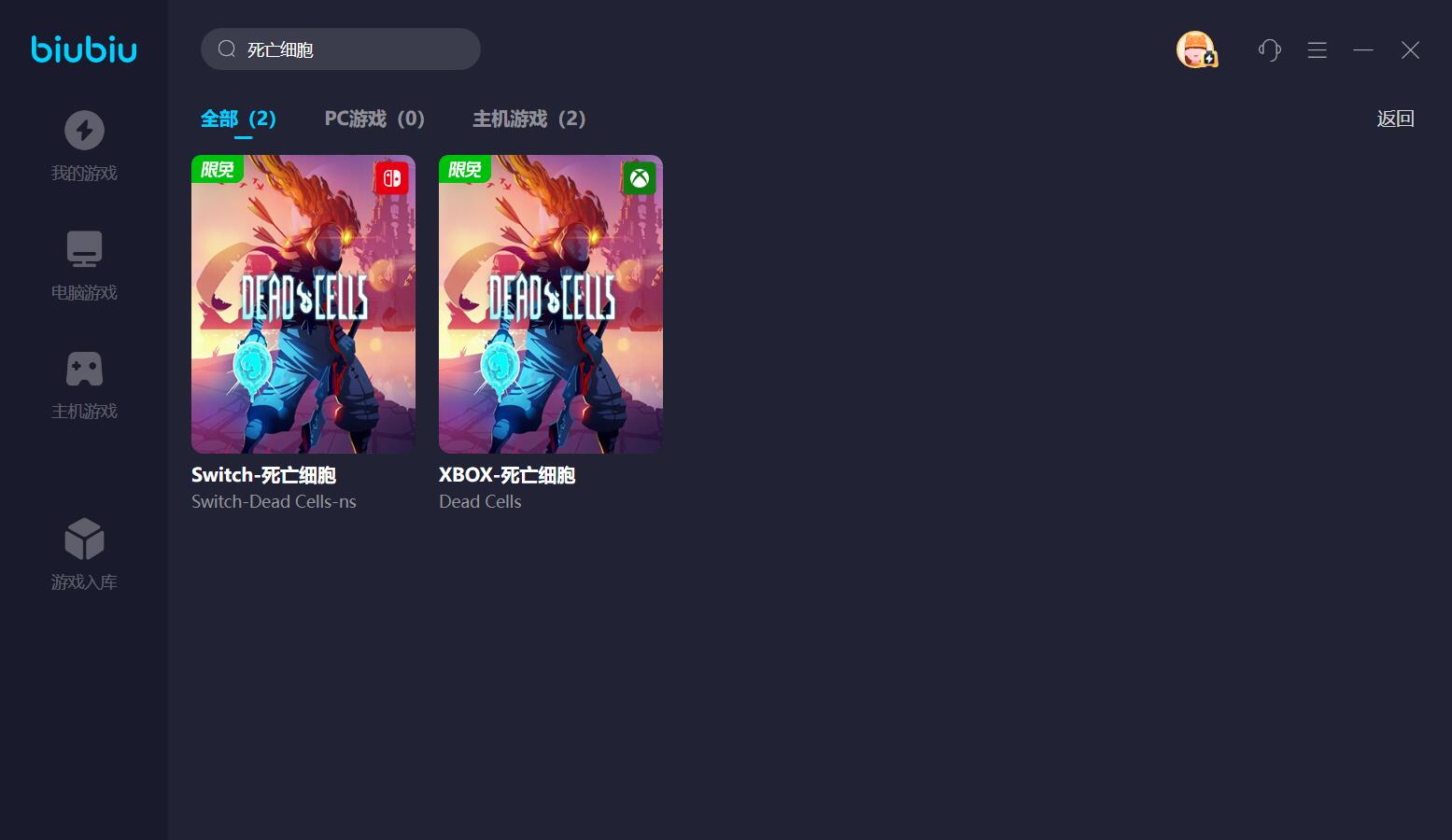Open the hamburger menu icon
Screen dimensions: 1452x840
coord(1318,49)
